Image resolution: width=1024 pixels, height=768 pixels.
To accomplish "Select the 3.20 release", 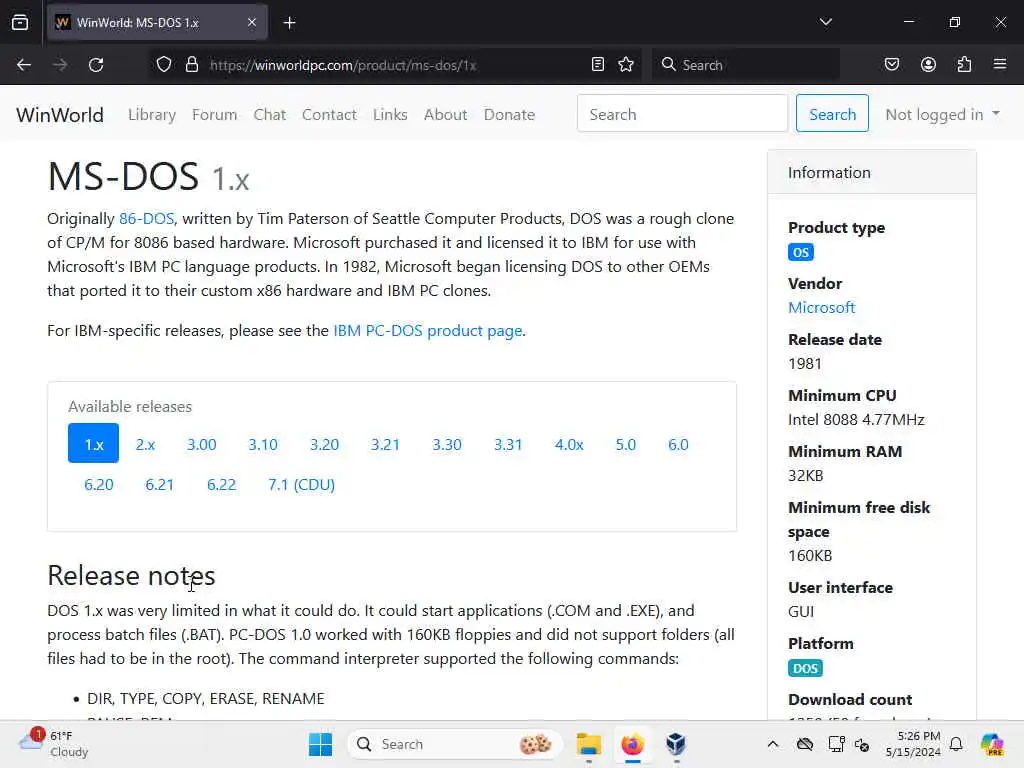I will point(324,445).
